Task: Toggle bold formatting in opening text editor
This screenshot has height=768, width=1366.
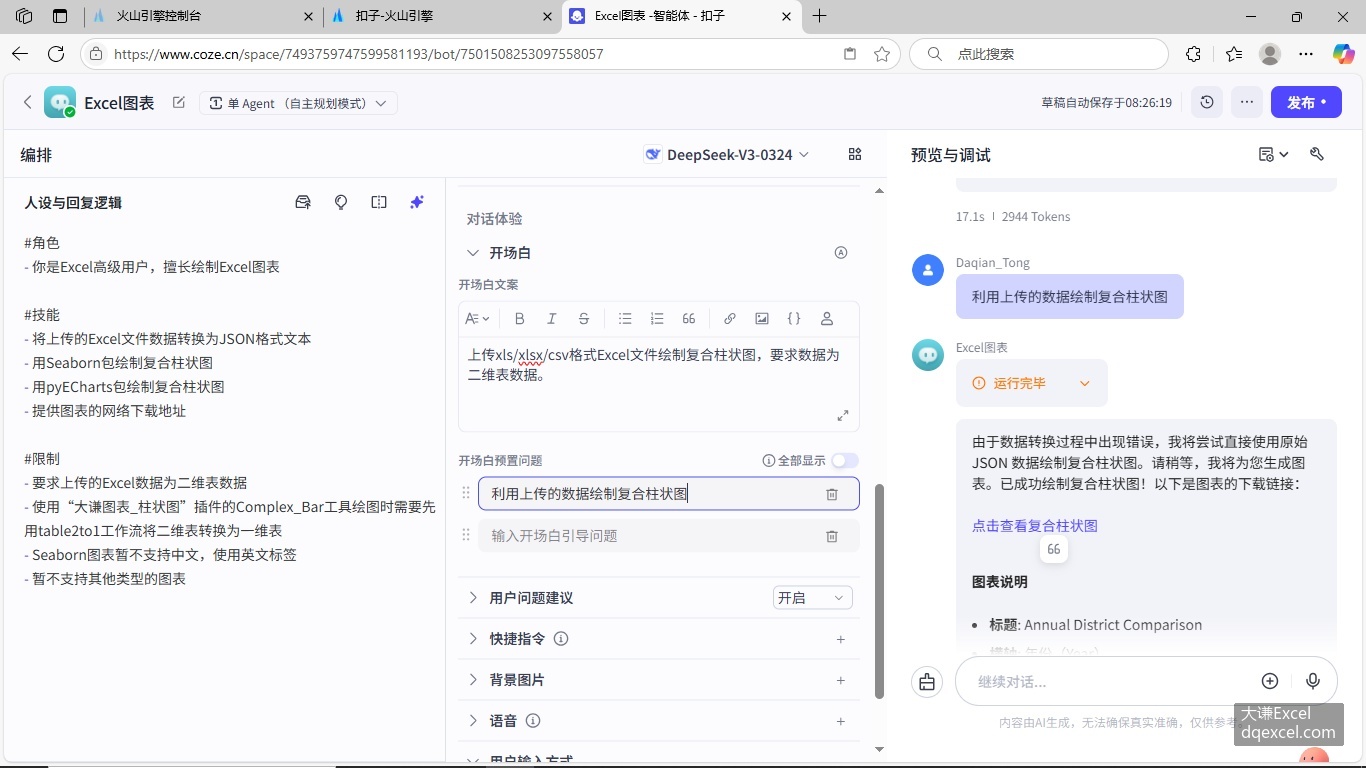Action: pos(519,319)
